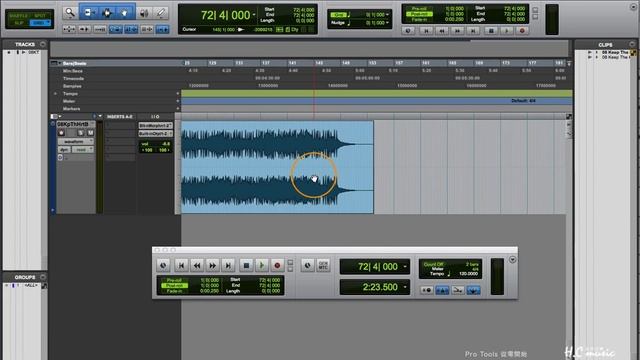
Task: Click Rewind in the top toolbar transport
Action: click(442, 31)
